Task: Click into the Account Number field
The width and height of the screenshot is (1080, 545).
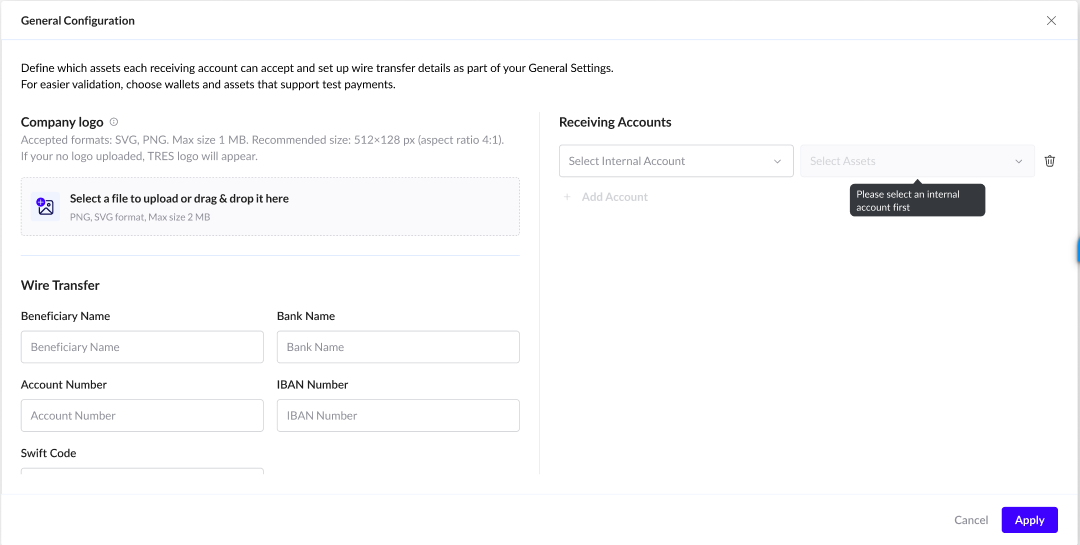Action: 142,416
